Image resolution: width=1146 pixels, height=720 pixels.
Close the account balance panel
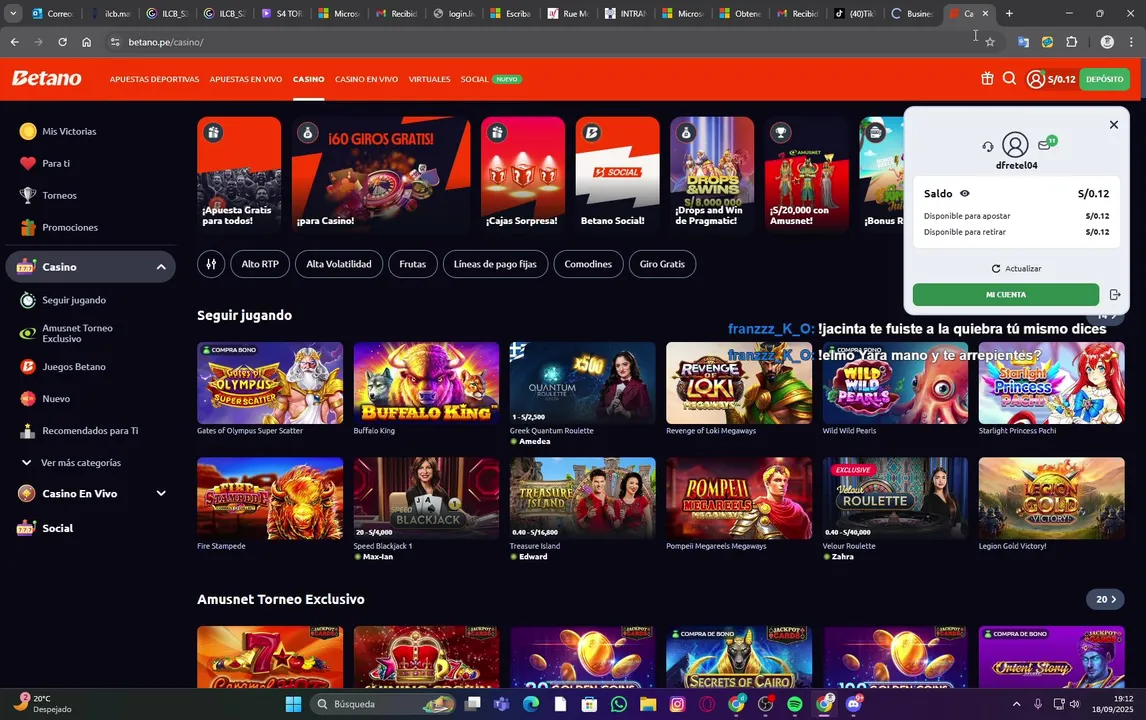click(x=1113, y=125)
